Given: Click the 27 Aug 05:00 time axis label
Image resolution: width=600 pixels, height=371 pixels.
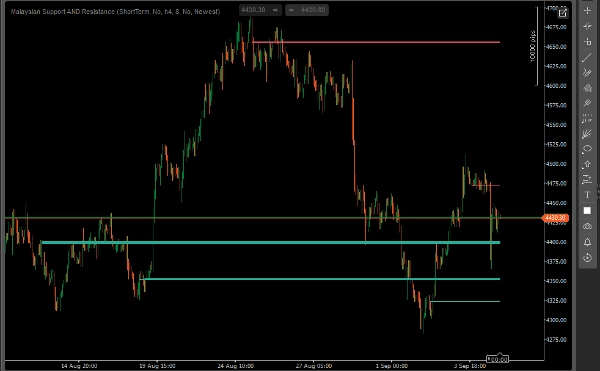Looking at the screenshot, I should 314,366.
